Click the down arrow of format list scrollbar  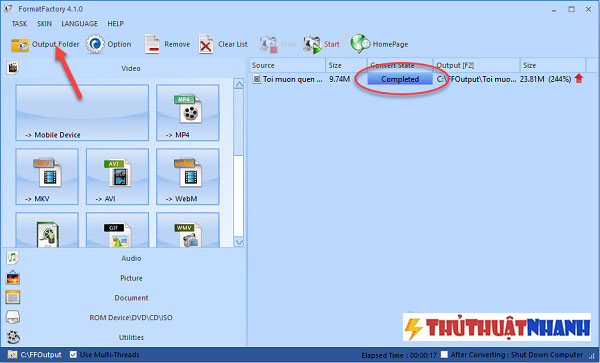239,242
